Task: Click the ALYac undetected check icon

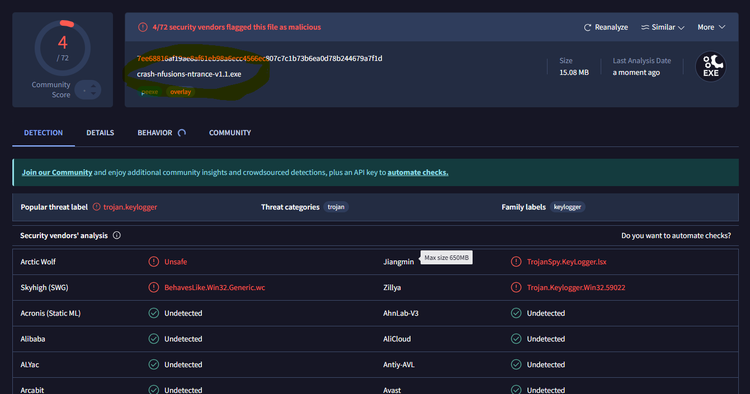Action: 154,364
